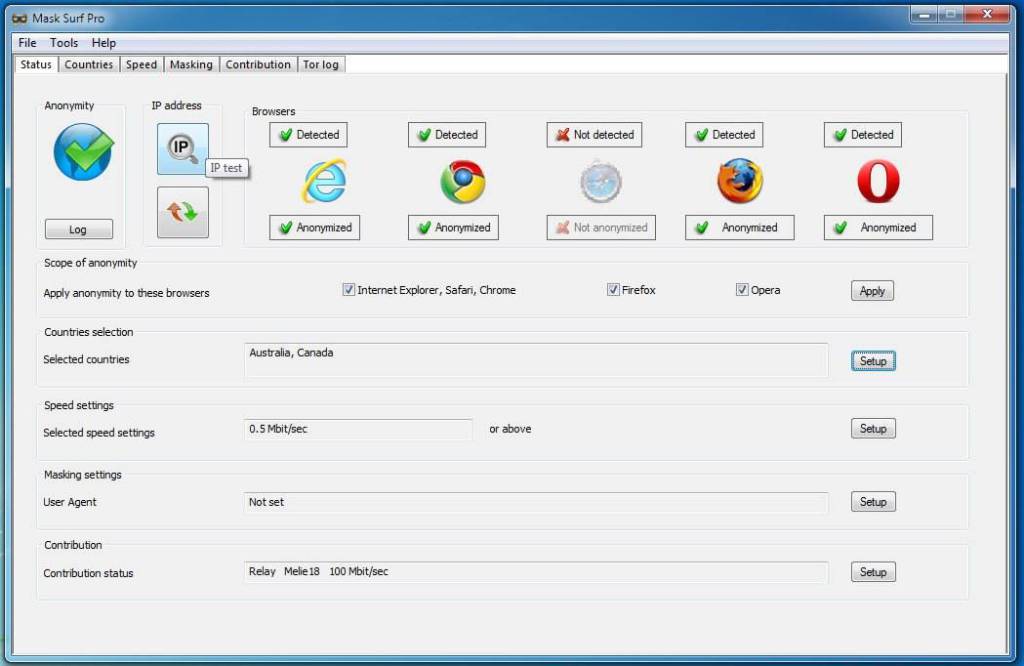Open Setup for Contribution
Screen dimensions: 1024x666
(873, 572)
